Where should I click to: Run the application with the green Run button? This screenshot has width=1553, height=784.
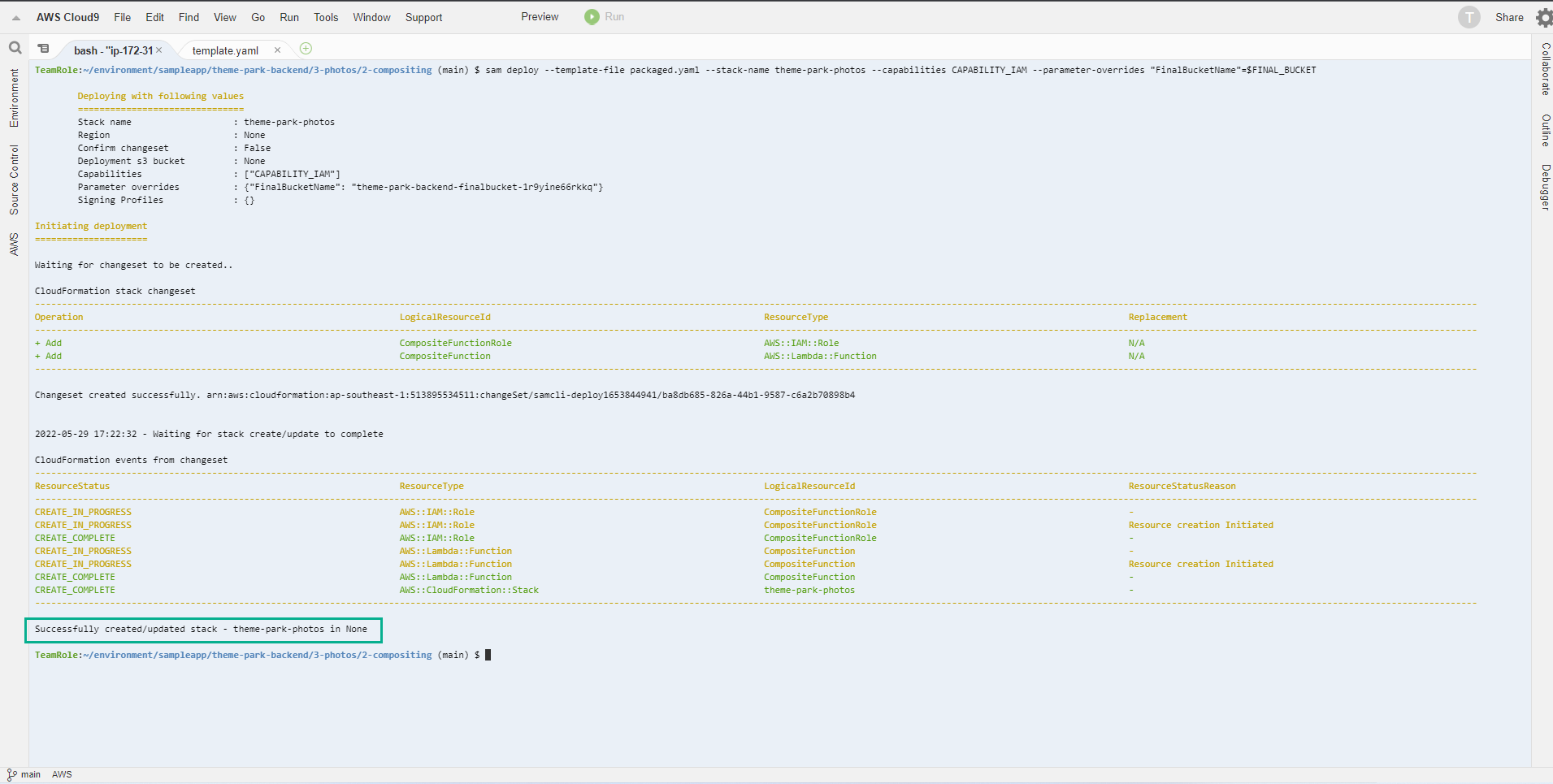click(605, 17)
